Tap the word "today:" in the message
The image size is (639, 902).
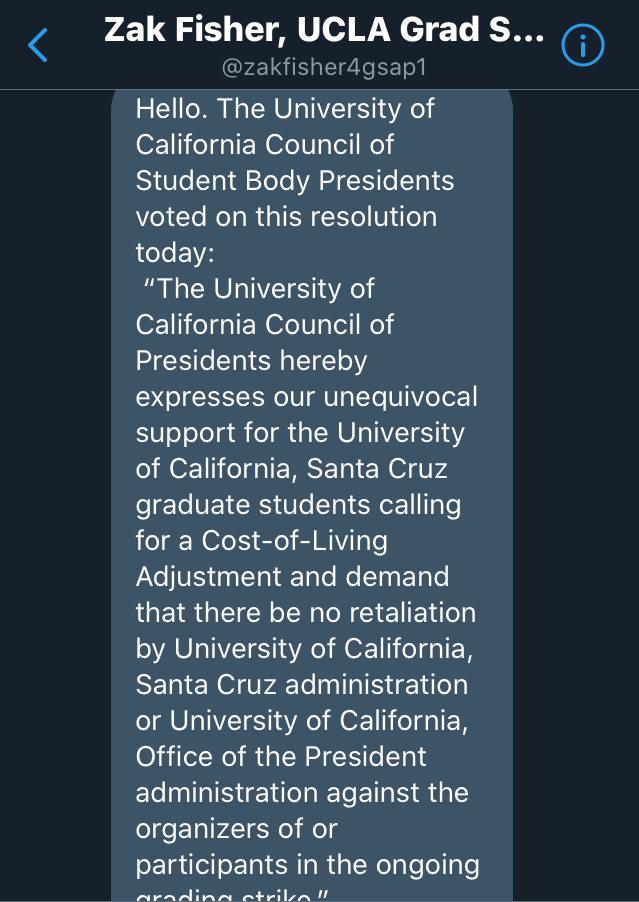[x=175, y=253]
